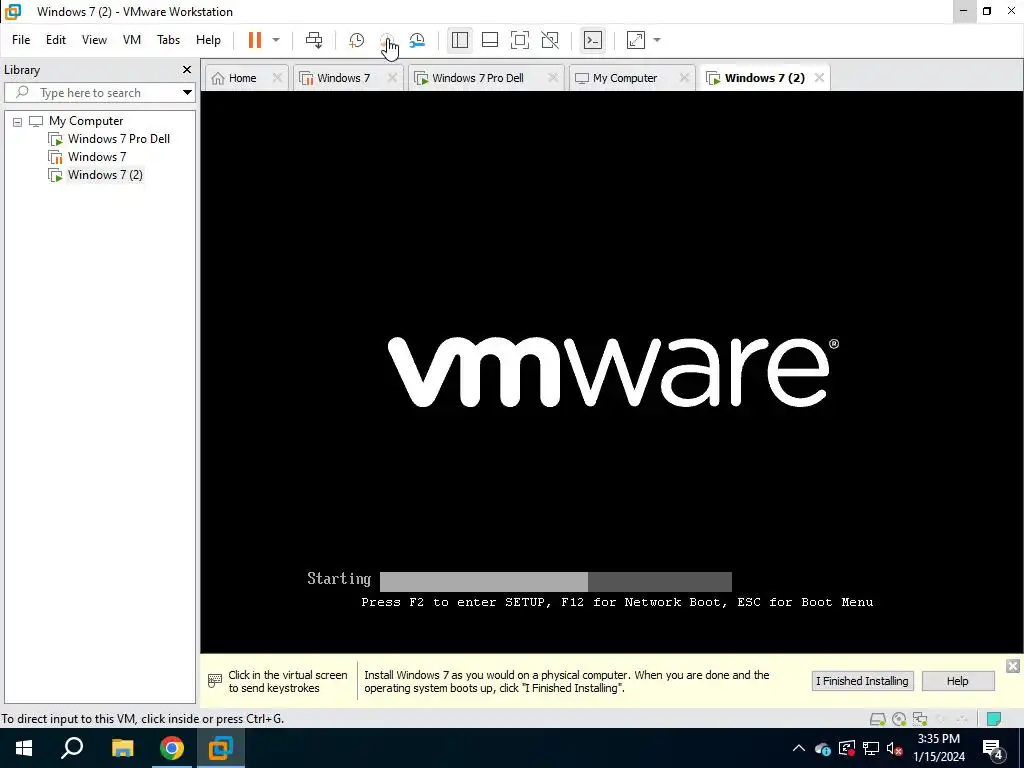Close the Windows 7 Pro Dell tab
Image resolution: width=1024 pixels, height=768 pixels.
[x=553, y=78]
